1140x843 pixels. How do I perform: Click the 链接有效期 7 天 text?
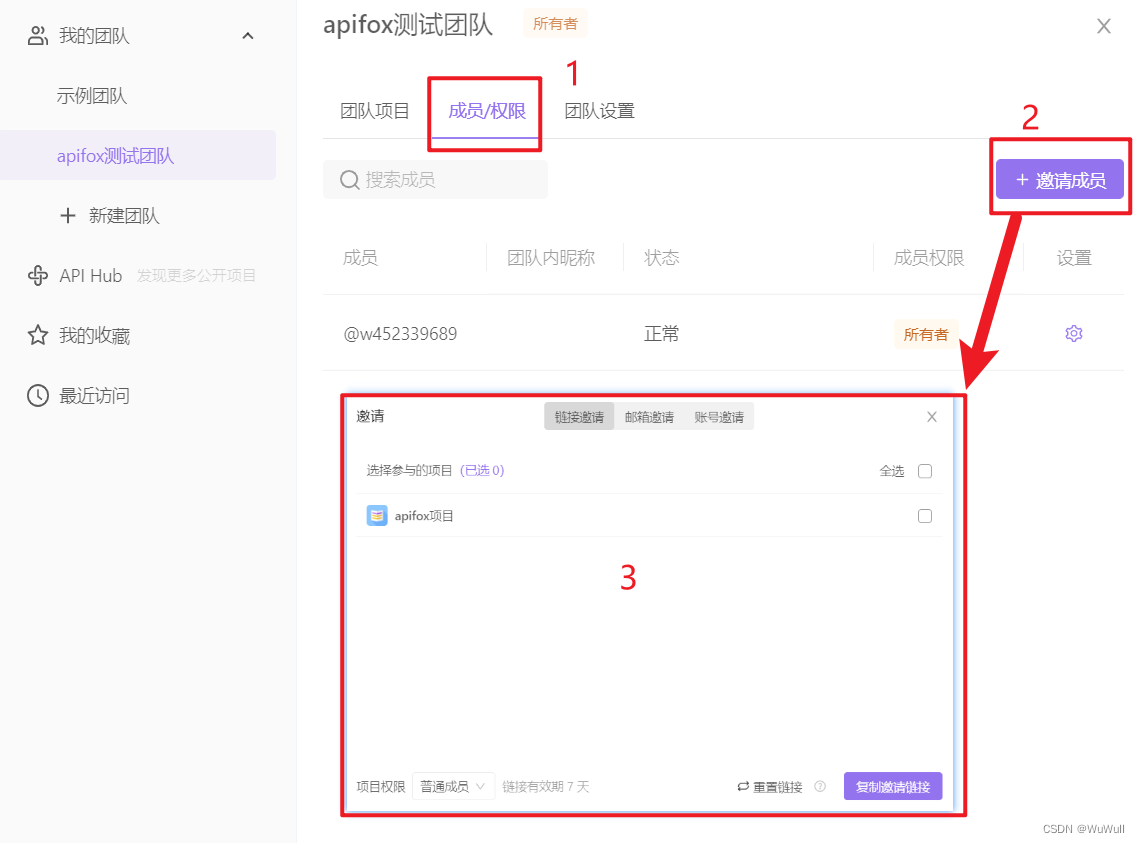(x=546, y=786)
